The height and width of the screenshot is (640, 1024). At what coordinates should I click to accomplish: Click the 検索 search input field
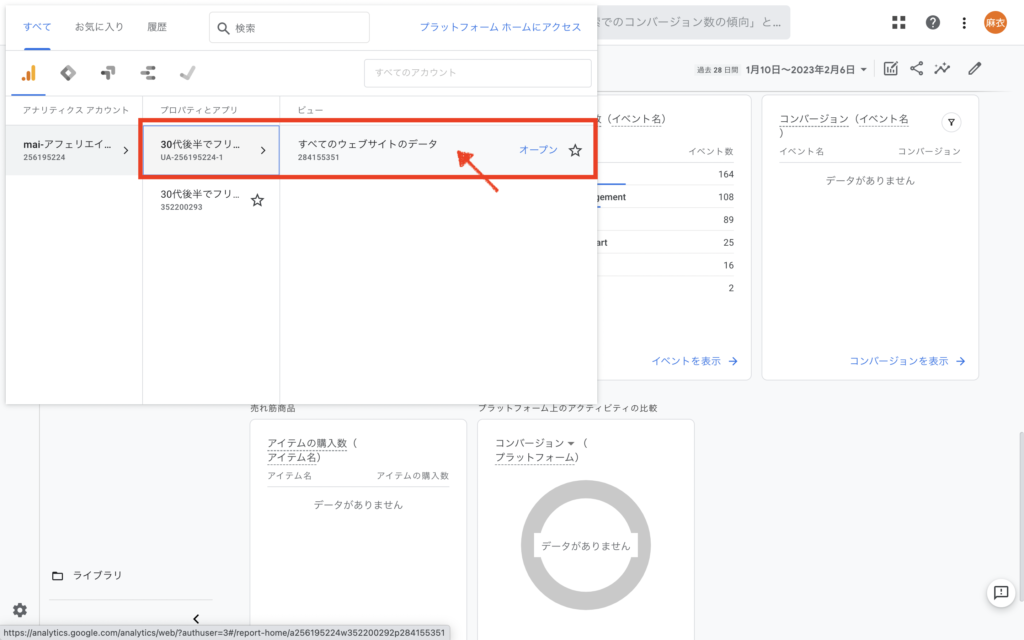tap(289, 27)
